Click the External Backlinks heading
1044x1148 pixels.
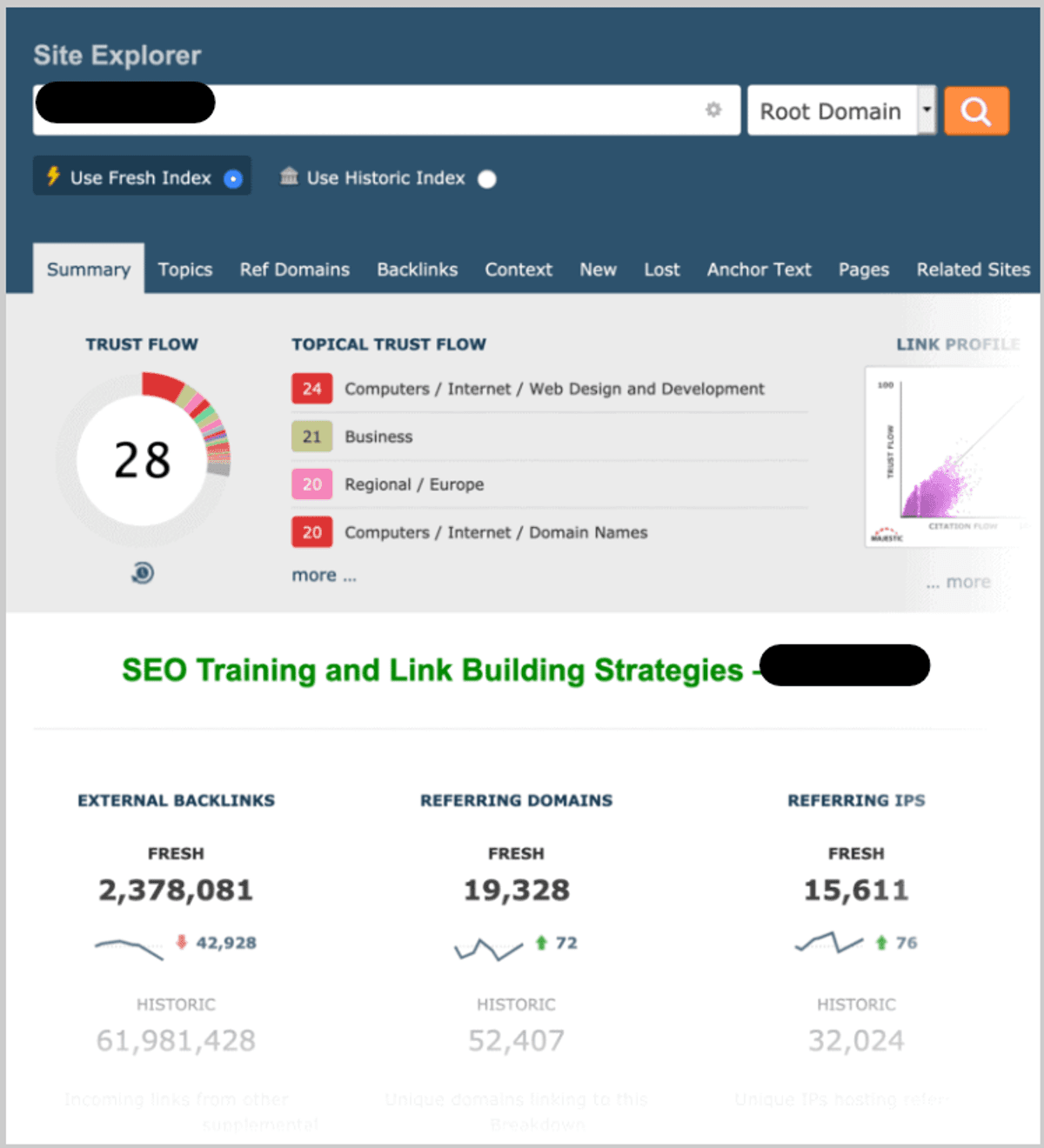177,800
